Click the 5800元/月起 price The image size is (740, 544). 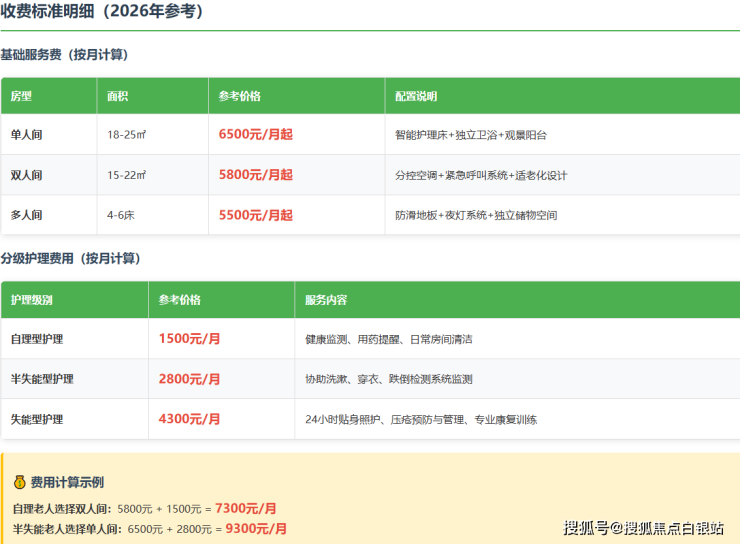[x=256, y=175]
